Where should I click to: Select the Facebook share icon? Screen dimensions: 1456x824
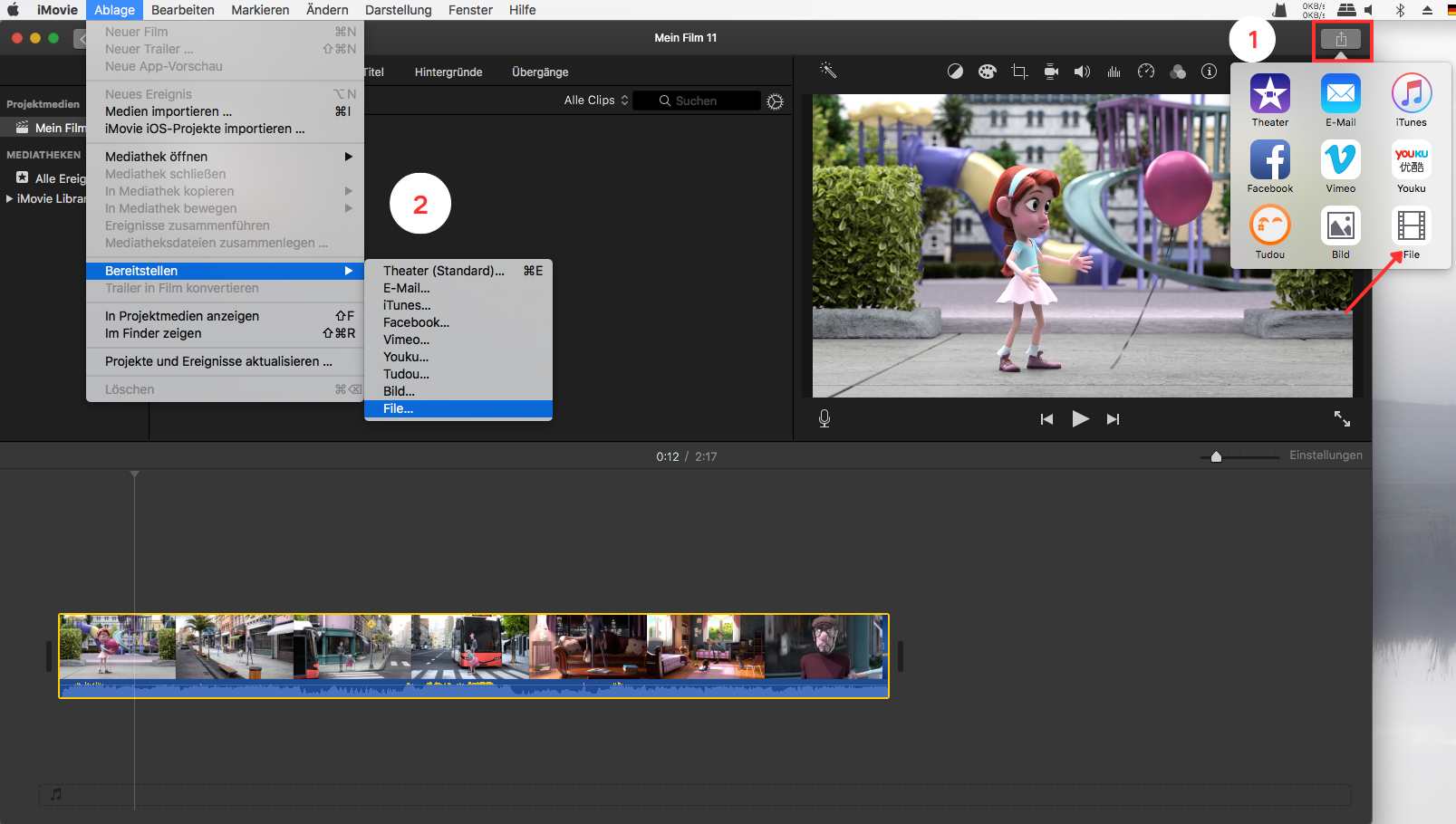(1269, 160)
